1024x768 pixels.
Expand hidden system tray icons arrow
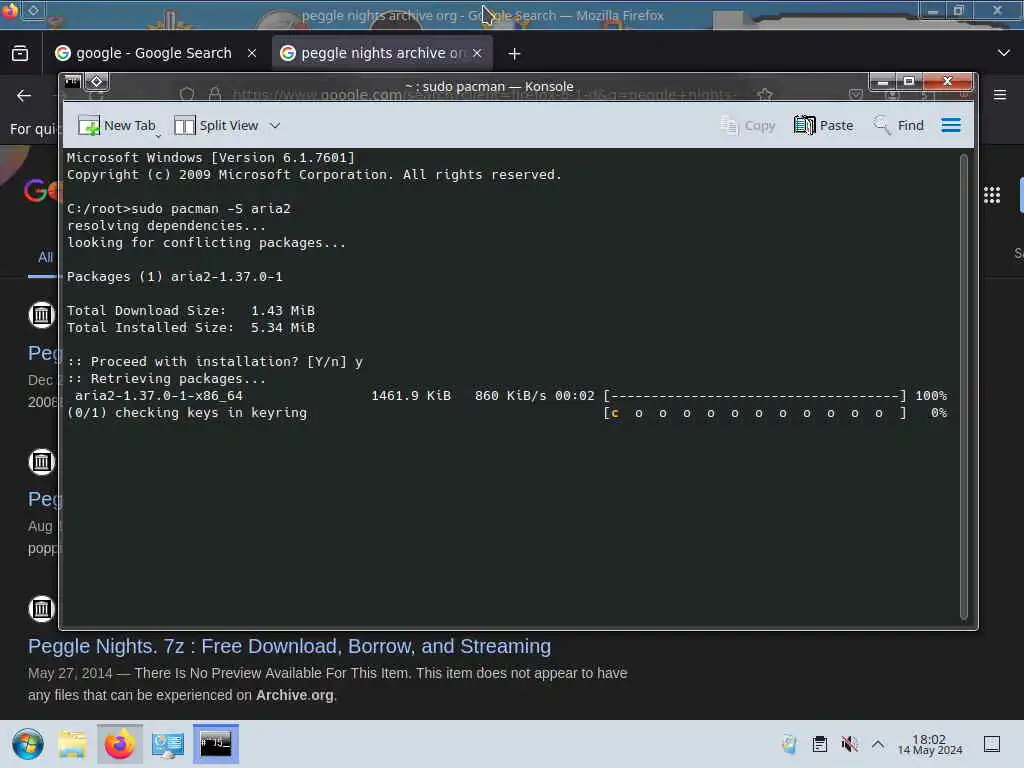(878, 744)
